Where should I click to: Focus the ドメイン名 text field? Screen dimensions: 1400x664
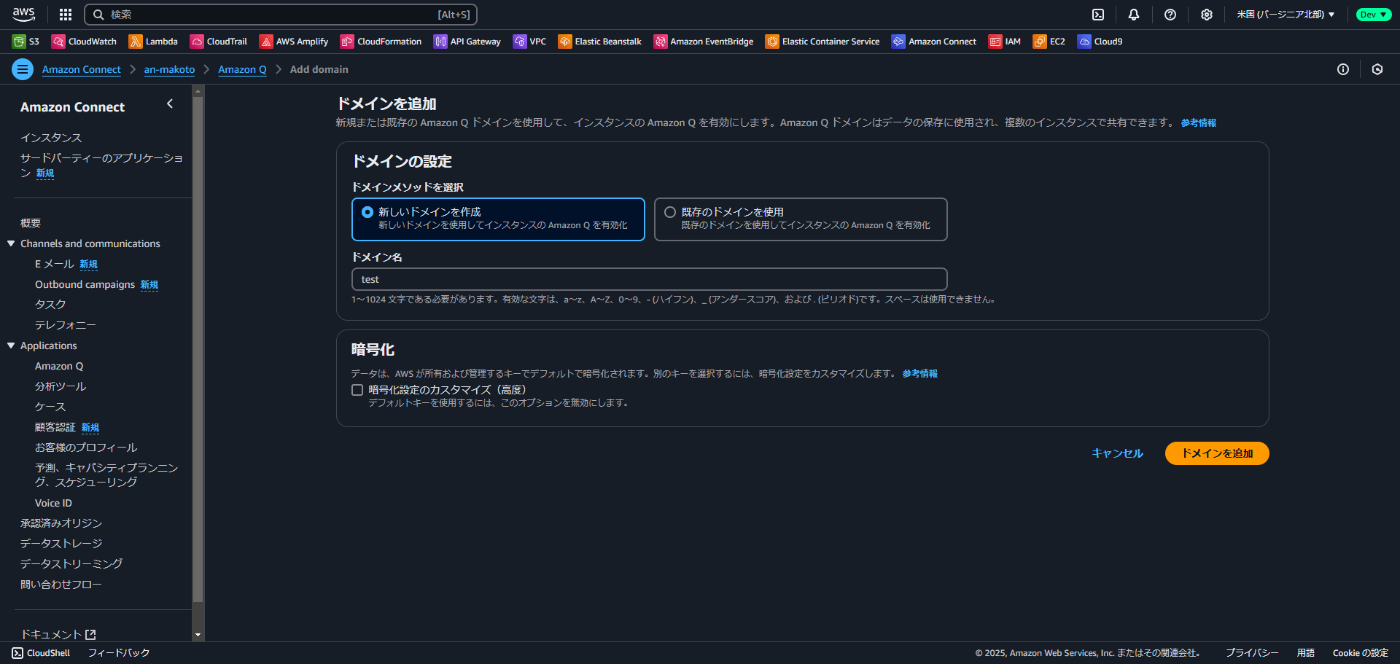(x=649, y=279)
